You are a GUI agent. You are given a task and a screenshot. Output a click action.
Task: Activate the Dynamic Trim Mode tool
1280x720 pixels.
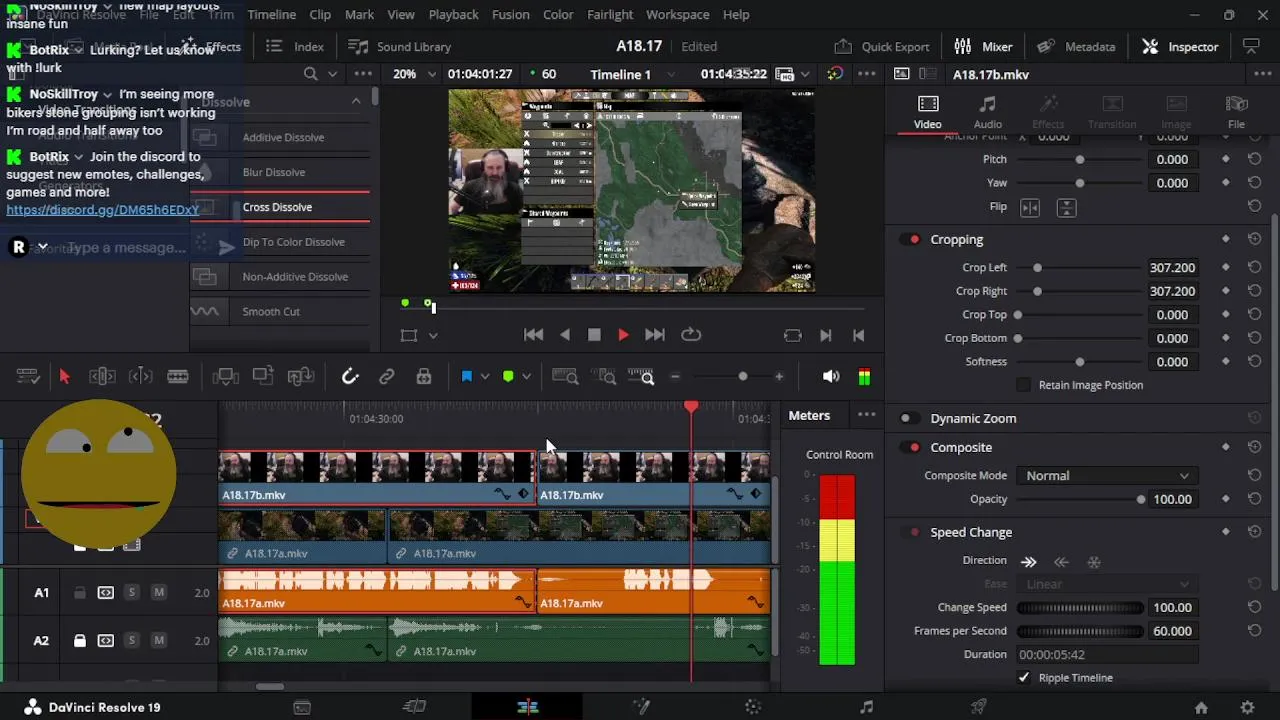coord(141,376)
